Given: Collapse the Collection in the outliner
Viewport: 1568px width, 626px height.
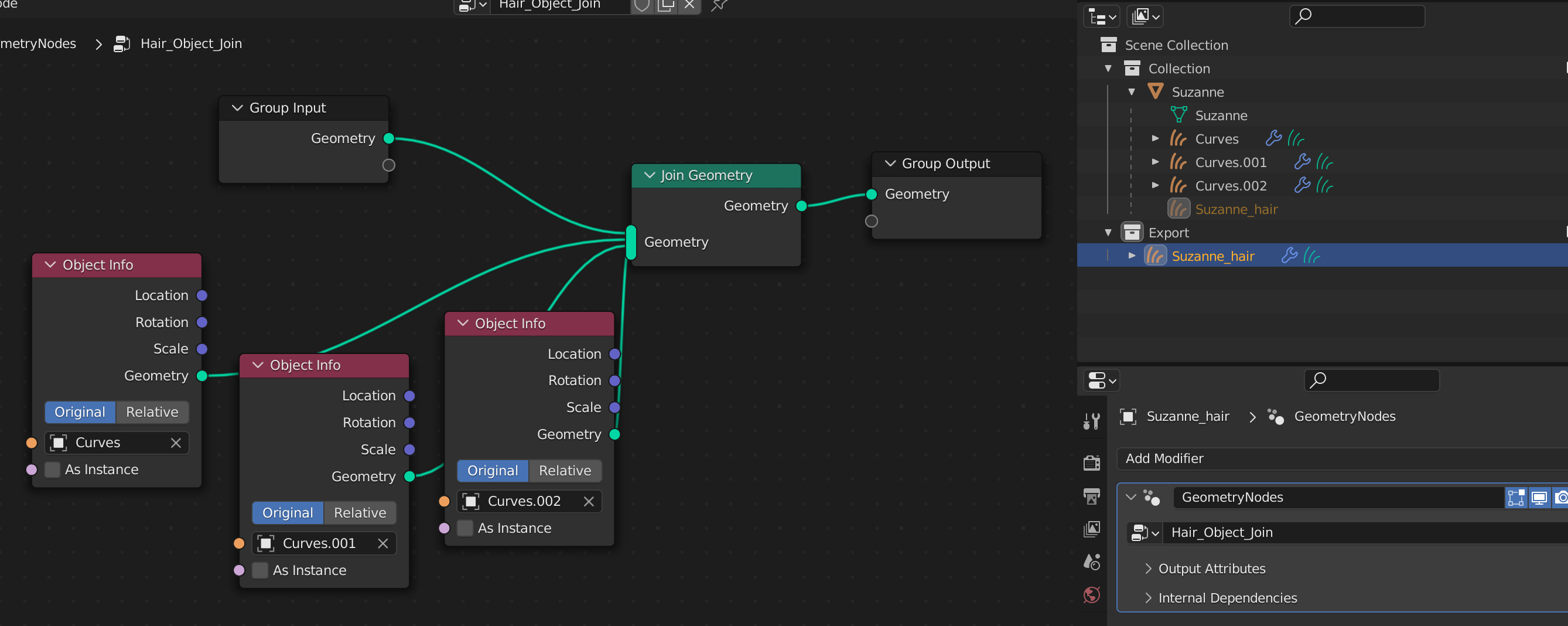Looking at the screenshot, I should point(1108,69).
